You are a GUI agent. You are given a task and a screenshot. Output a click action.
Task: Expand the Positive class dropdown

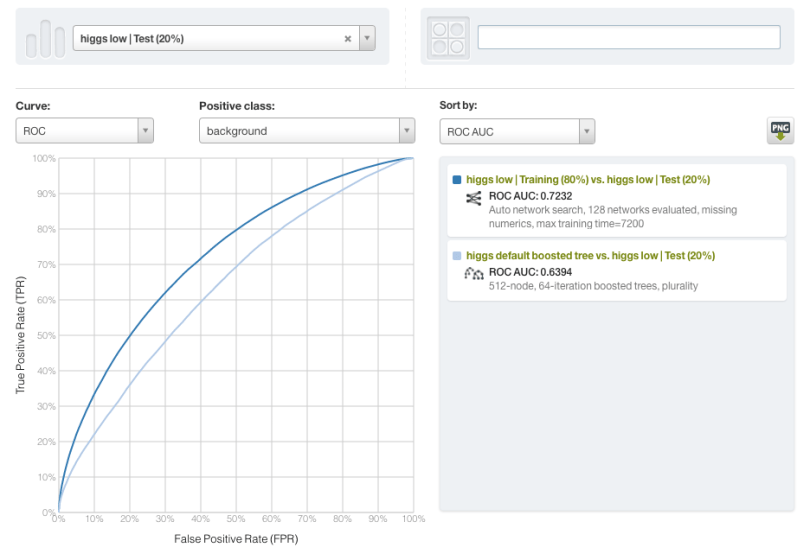(x=306, y=131)
